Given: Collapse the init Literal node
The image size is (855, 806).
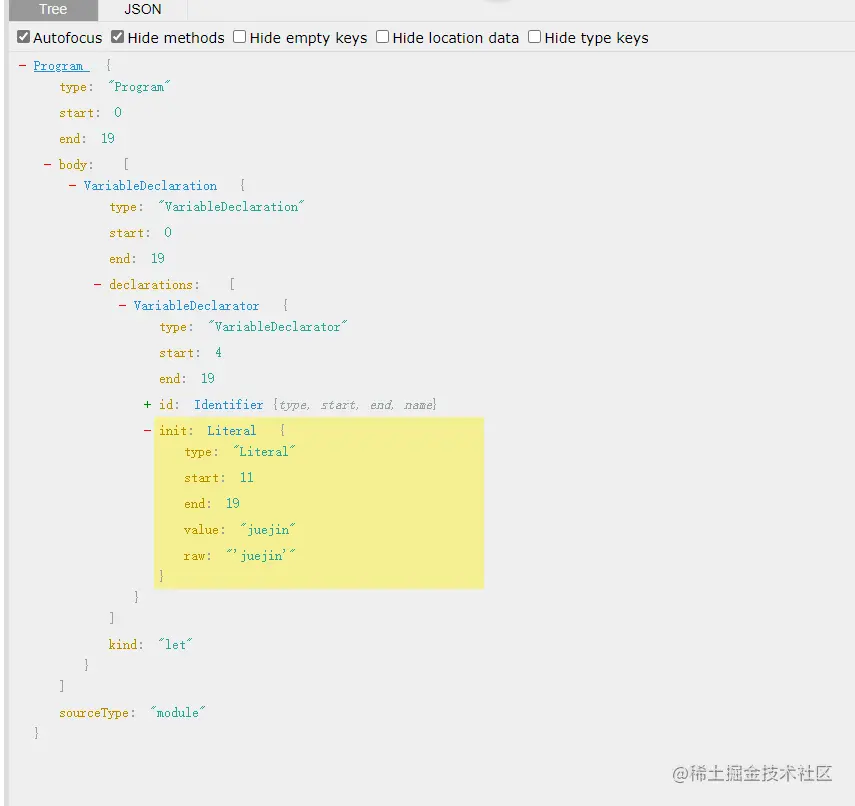Looking at the screenshot, I should pos(147,430).
